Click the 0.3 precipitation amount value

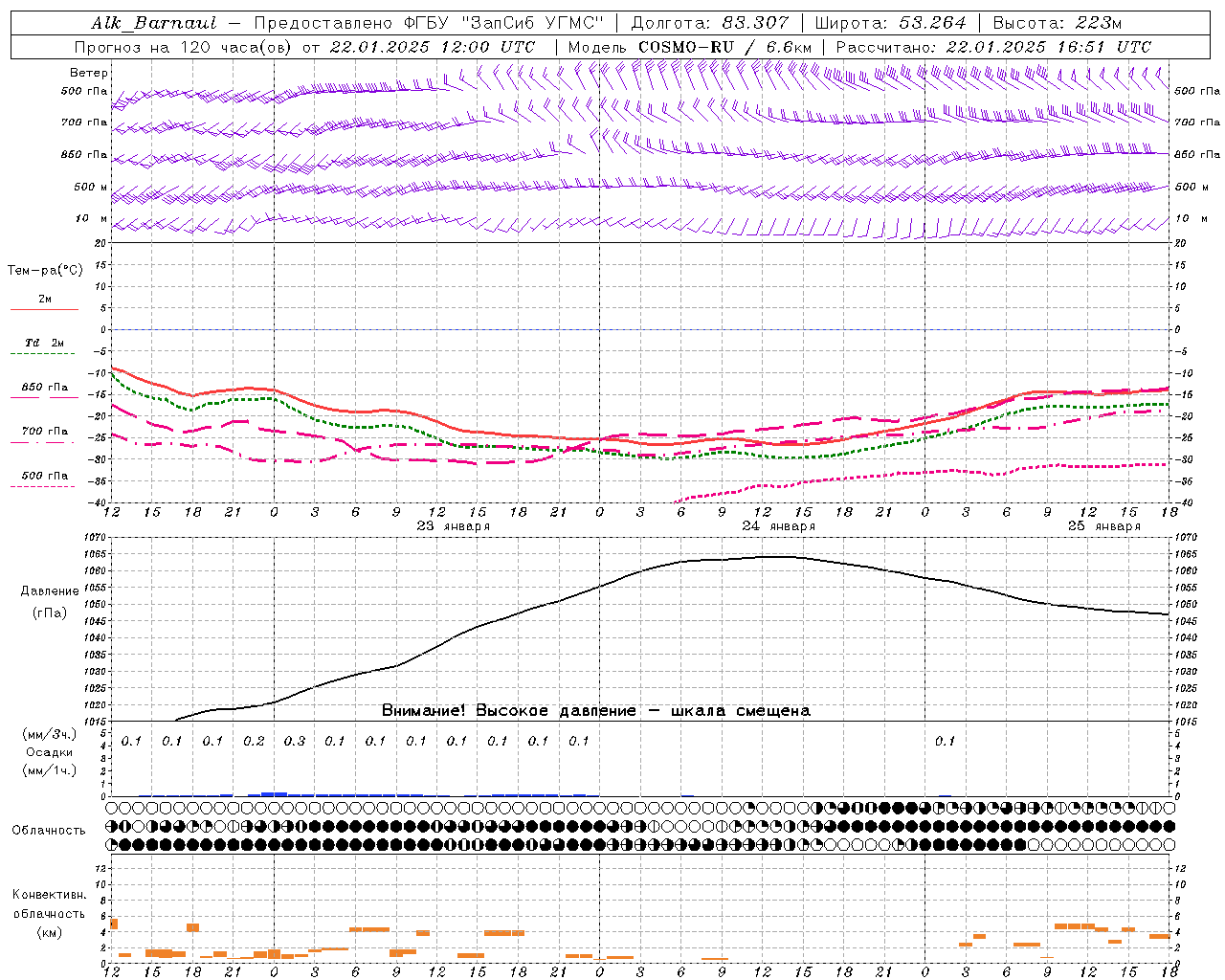point(294,742)
